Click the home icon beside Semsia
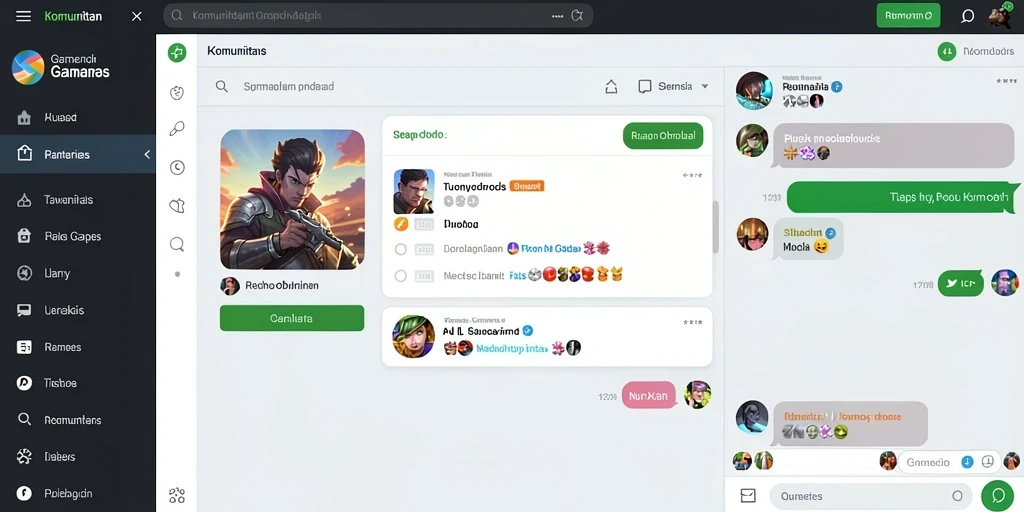The height and width of the screenshot is (512, 1024). tap(611, 86)
